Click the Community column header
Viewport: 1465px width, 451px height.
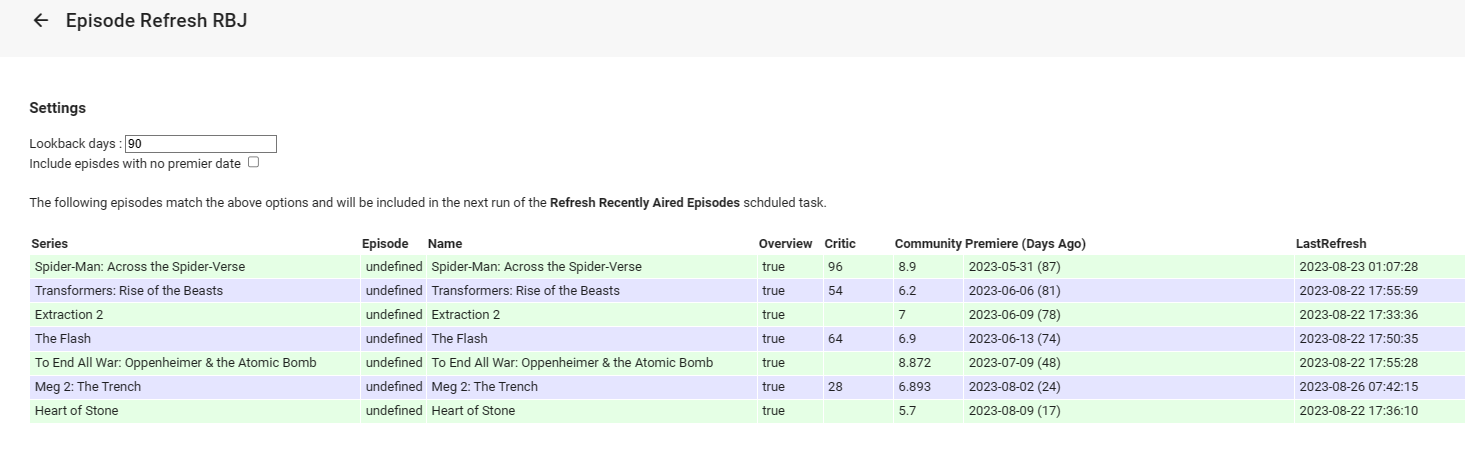coord(928,244)
